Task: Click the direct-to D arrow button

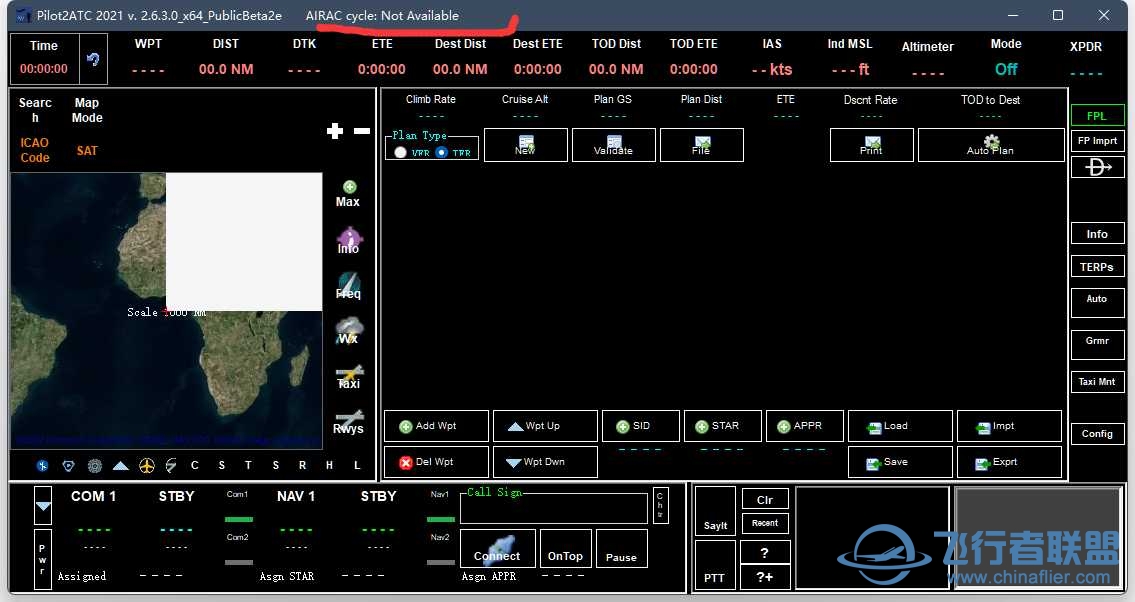Action: tap(1097, 167)
